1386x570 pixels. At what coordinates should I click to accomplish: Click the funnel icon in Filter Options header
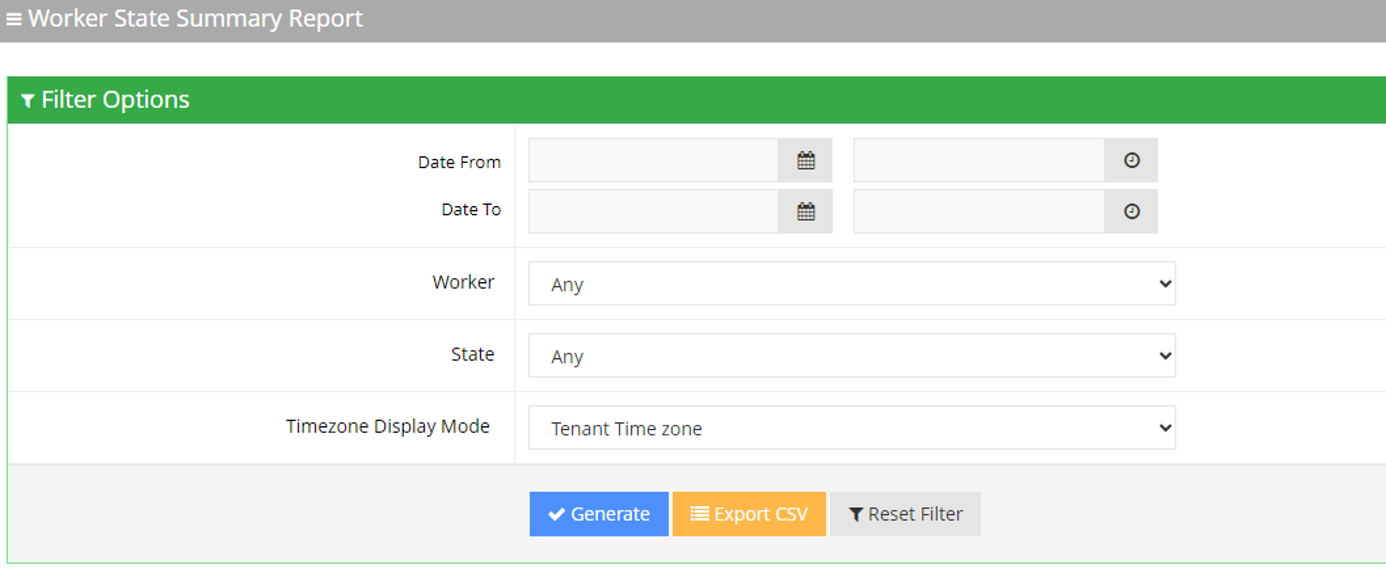click(x=28, y=101)
